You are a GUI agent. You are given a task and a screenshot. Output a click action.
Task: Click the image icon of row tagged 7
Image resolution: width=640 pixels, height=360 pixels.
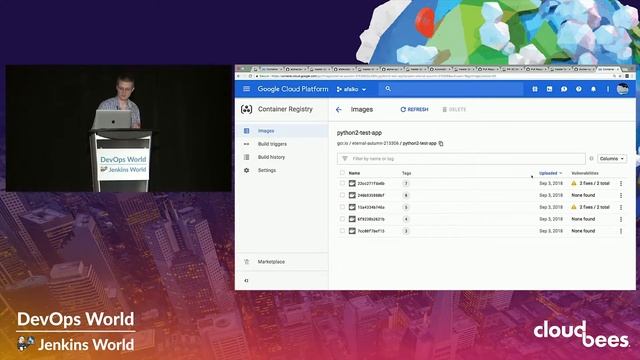tap(352, 184)
